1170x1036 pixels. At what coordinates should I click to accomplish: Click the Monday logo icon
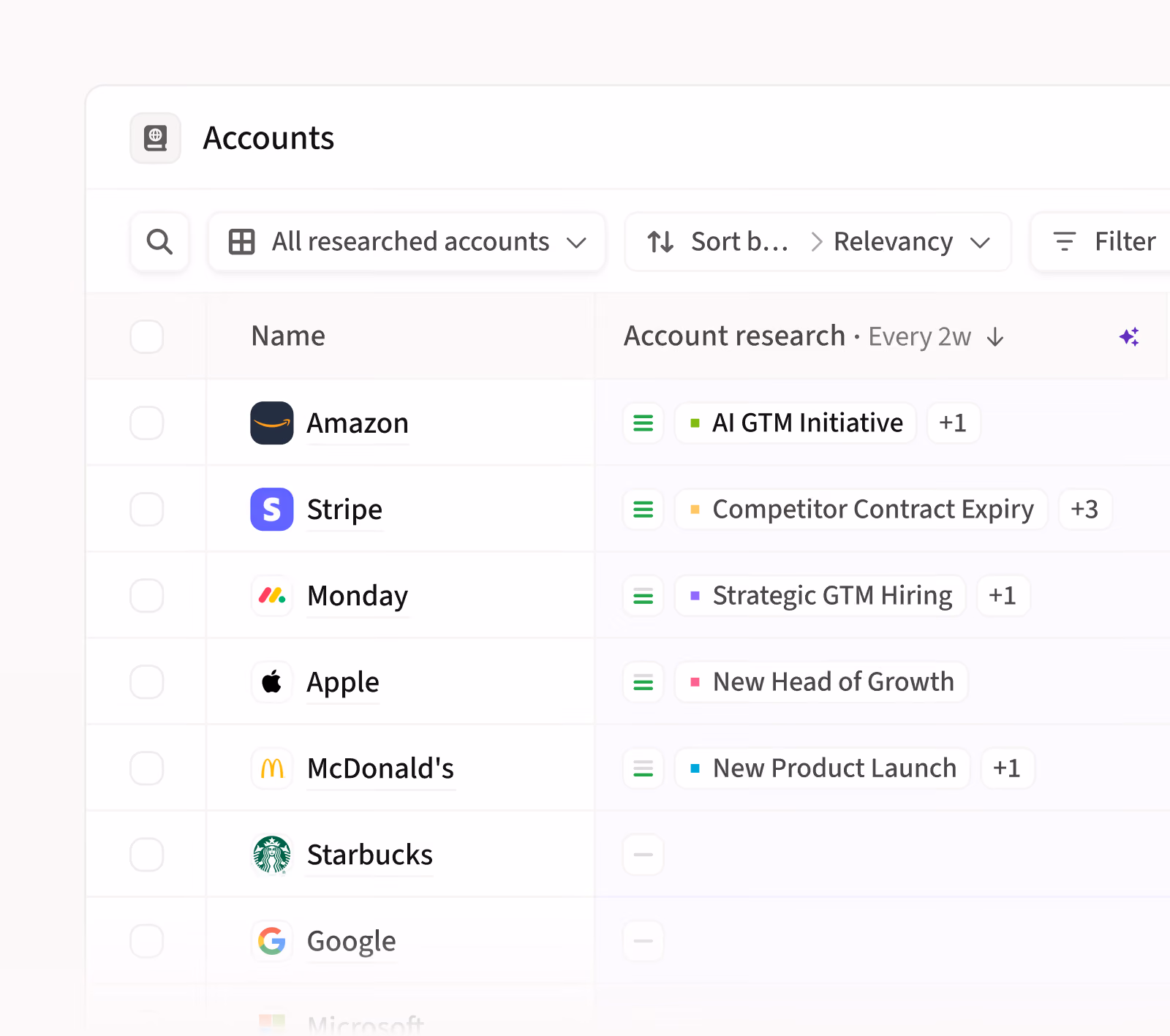coord(272,595)
